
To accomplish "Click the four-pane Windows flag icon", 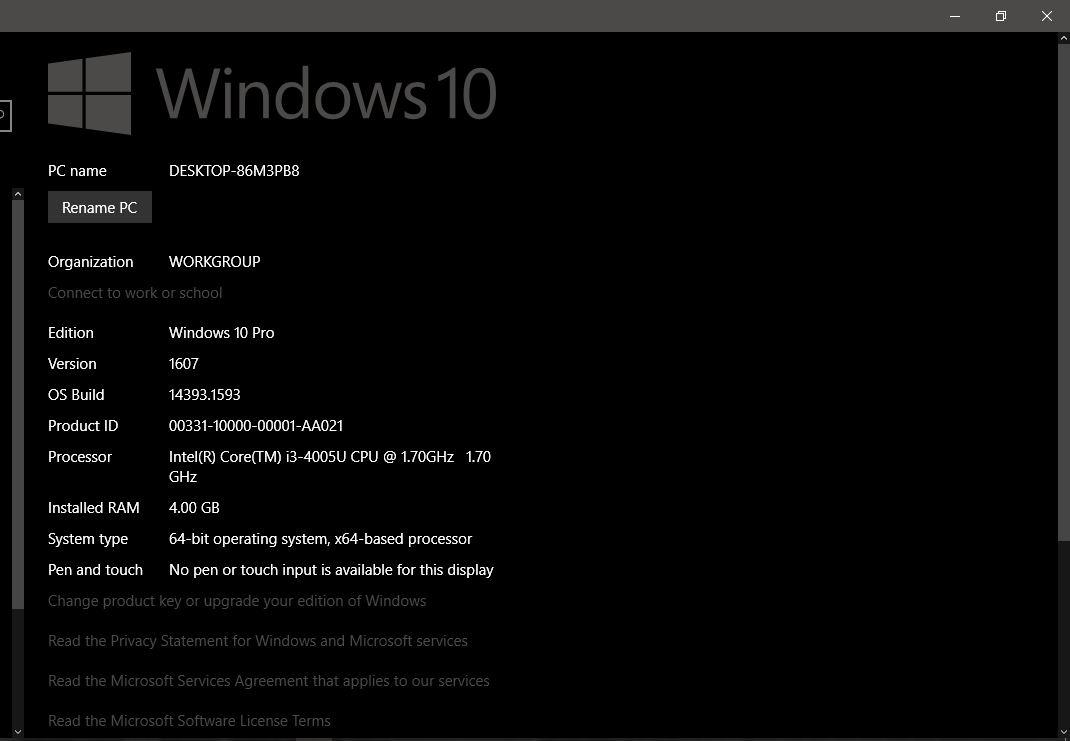I will (x=88, y=92).
